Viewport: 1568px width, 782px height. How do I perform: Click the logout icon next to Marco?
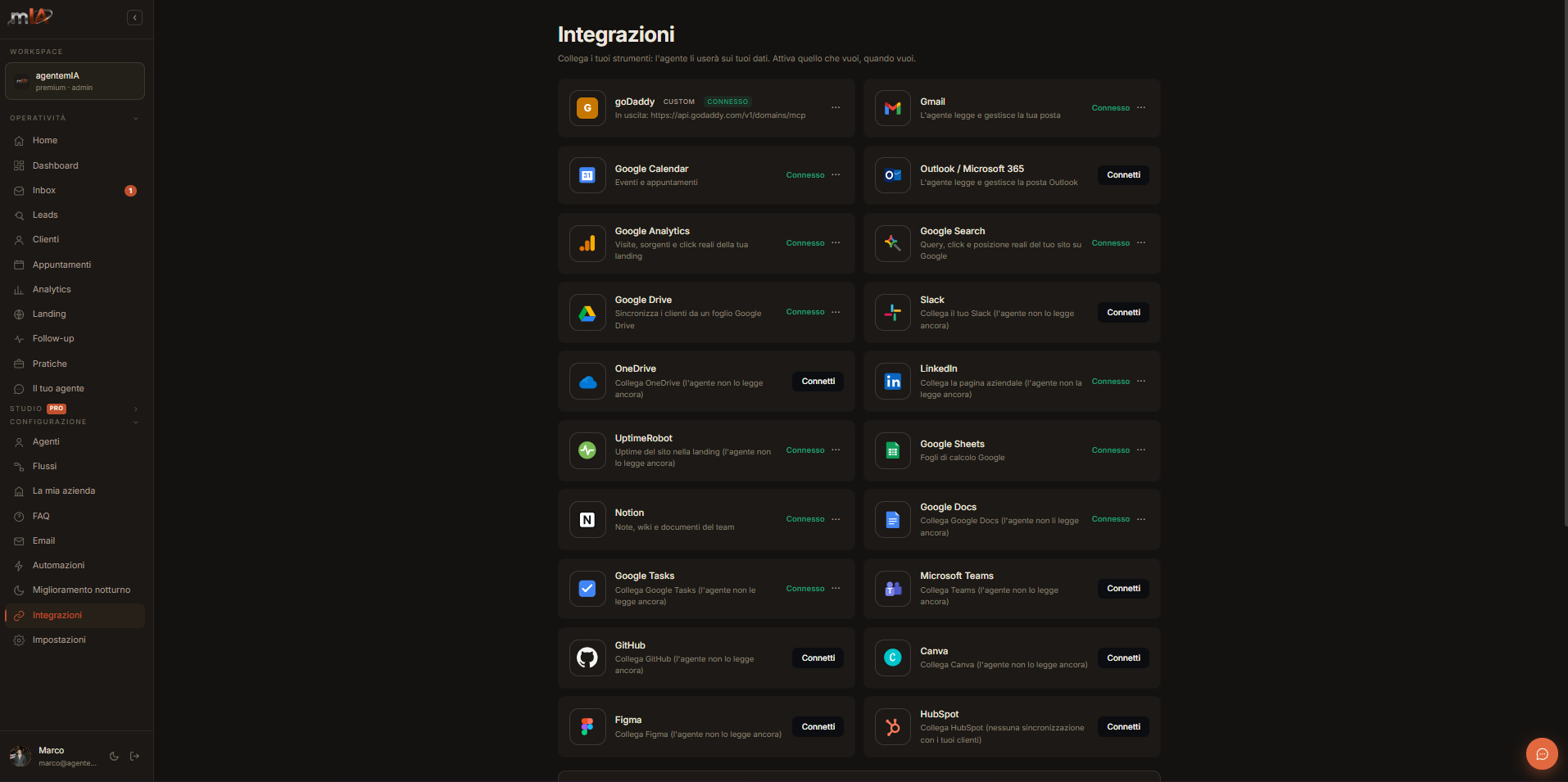(x=135, y=757)
